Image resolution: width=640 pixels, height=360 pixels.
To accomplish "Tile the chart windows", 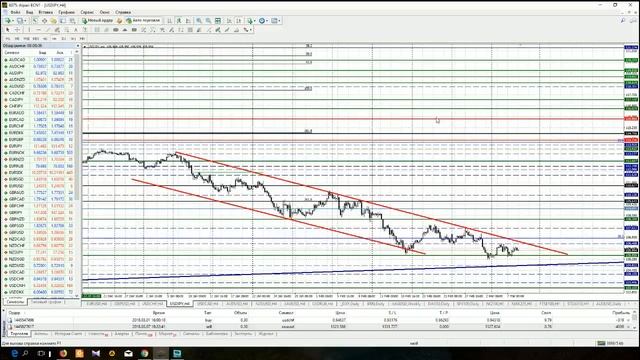I will [x=218, y=20].
